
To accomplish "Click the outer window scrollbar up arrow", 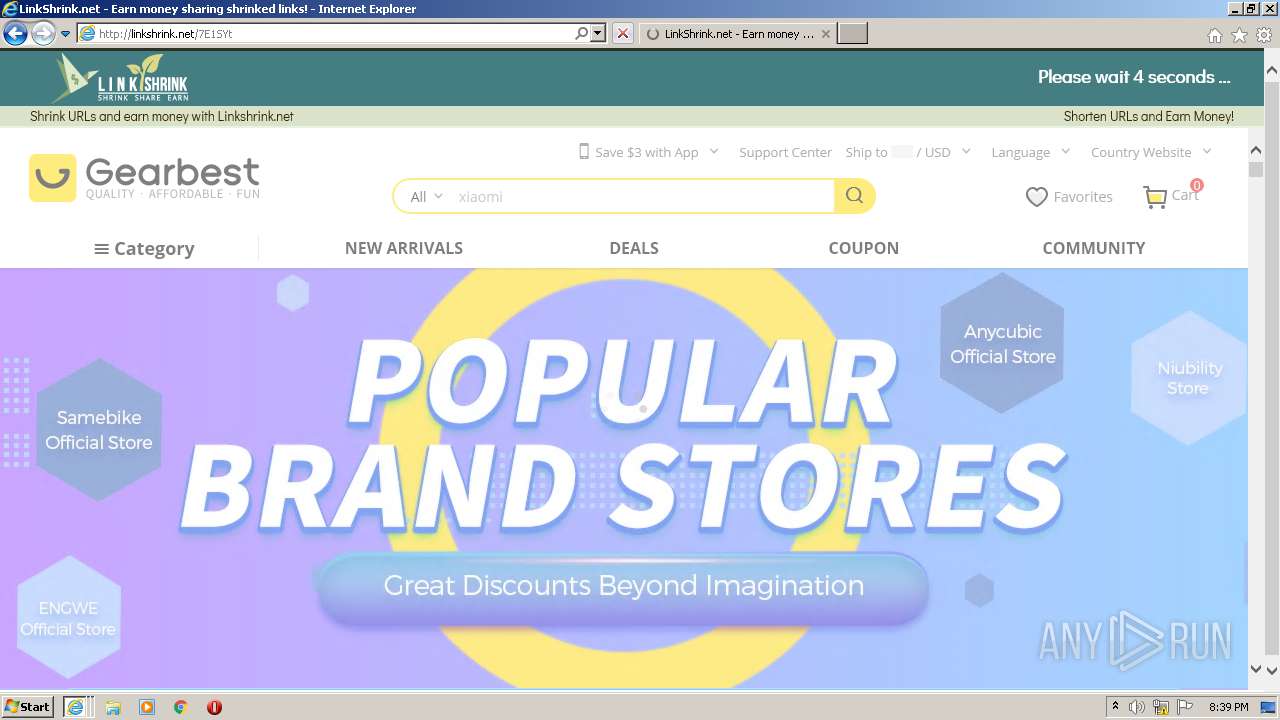I will pyautogui.click(x=1272, y=70).
